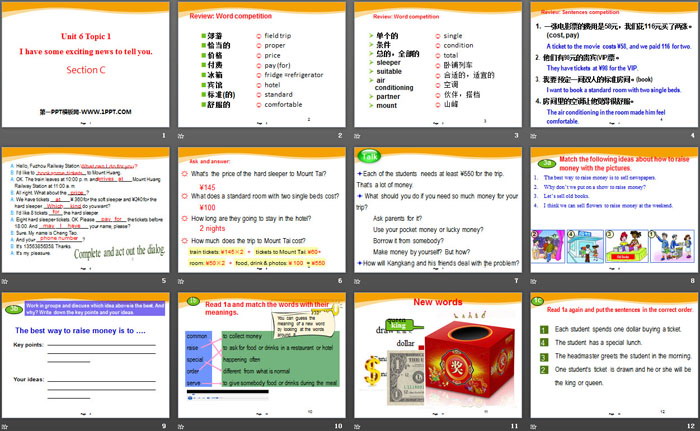Click animation star icon under slide 8
700x431 pixels.
(x=533, y=281)
